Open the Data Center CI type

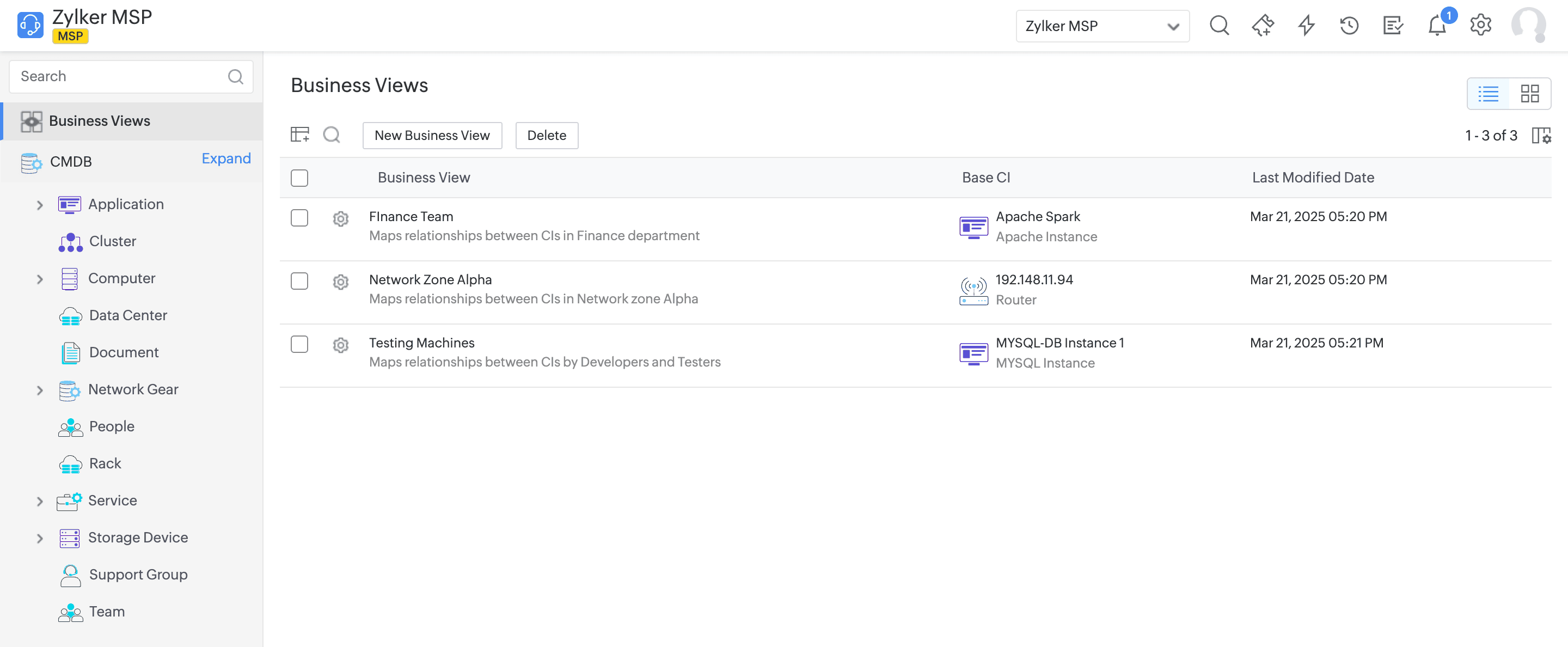point(128,315)
